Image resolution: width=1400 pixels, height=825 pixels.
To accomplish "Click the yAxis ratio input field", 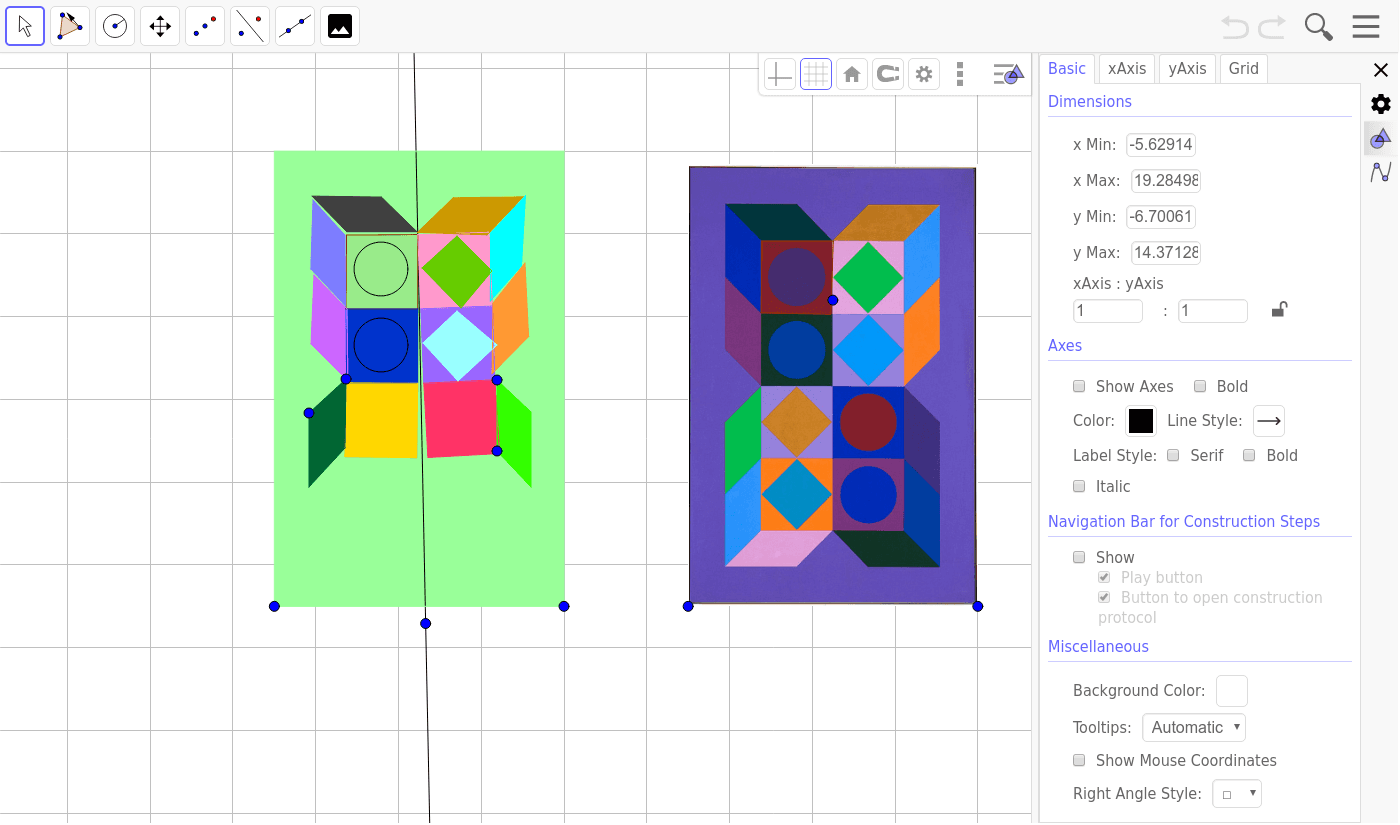I will tap(1213, 311).
